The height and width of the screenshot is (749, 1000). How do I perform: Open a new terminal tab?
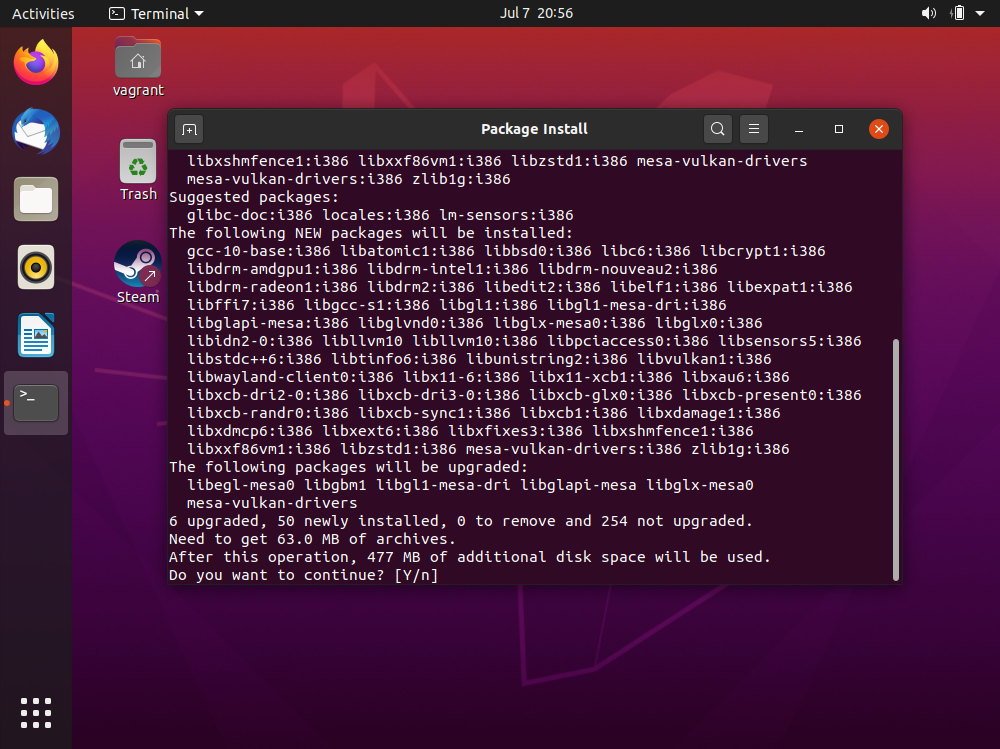pos(189,130)
